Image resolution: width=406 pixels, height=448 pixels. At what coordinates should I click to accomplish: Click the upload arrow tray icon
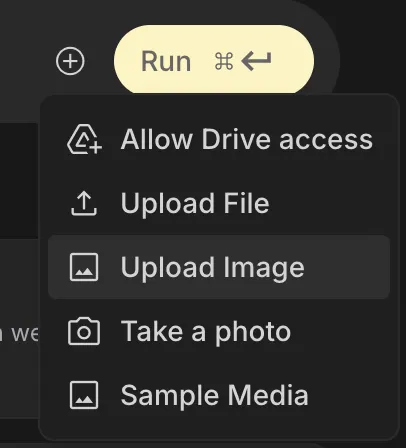pos(84,203)
